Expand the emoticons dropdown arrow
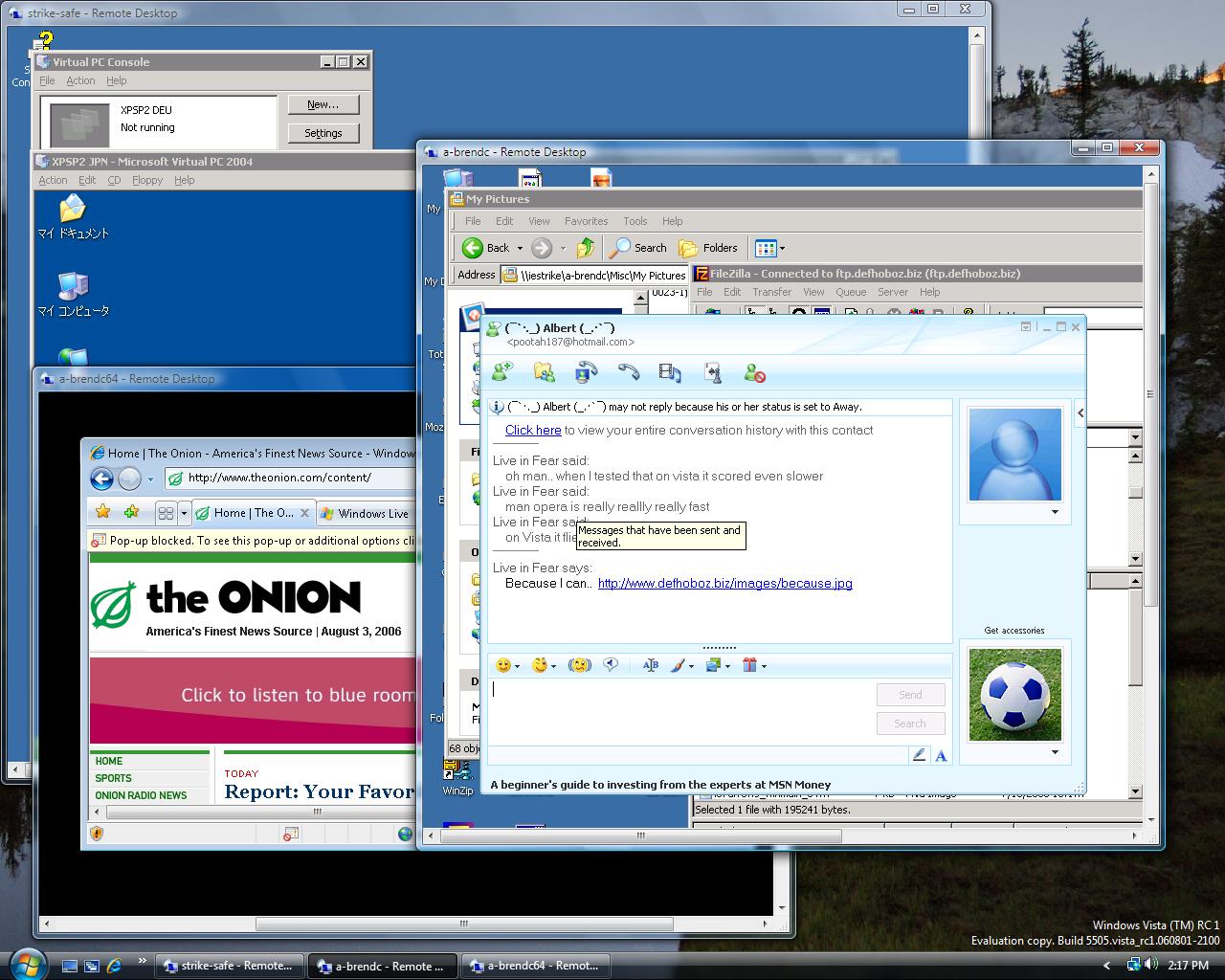This screenshot has height=980, width=1225. (518, 666)
